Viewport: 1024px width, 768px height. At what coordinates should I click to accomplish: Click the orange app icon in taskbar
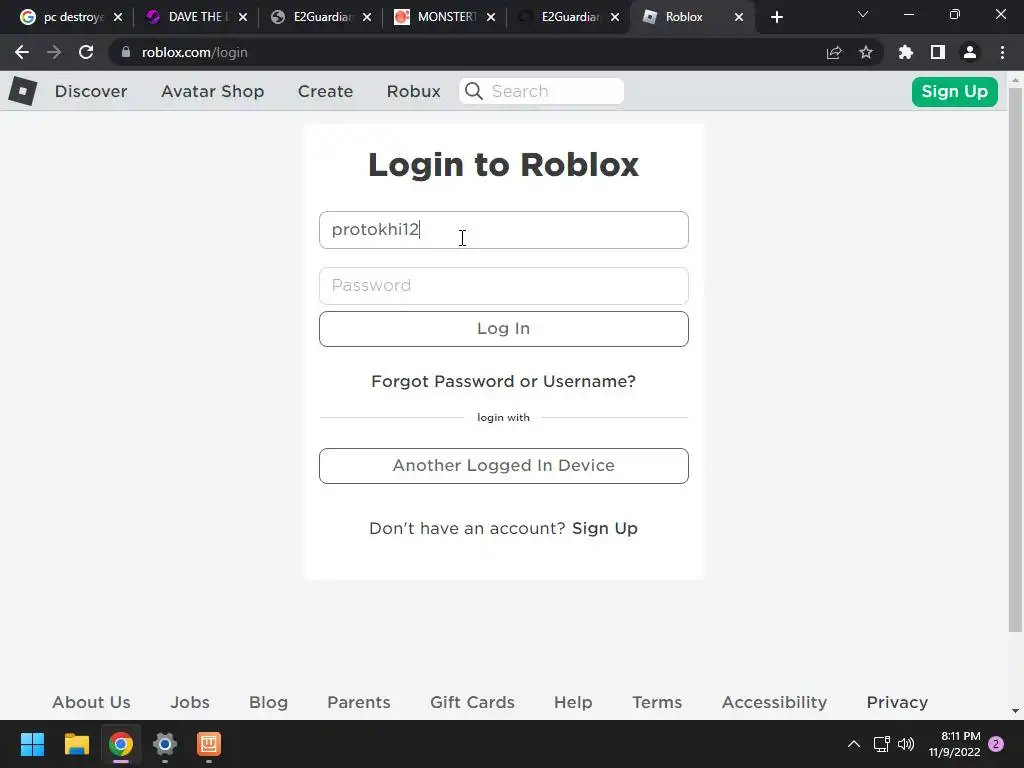coord(209,744)
